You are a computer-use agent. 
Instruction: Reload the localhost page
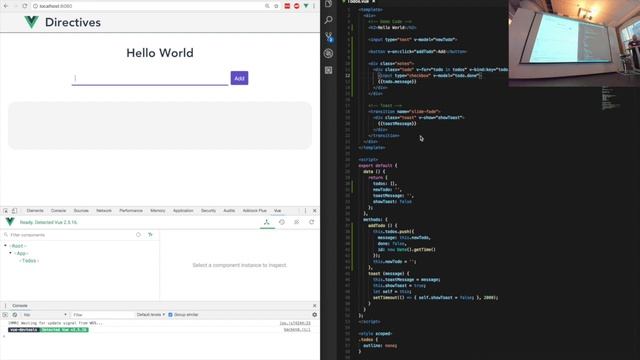click(25, 6)
